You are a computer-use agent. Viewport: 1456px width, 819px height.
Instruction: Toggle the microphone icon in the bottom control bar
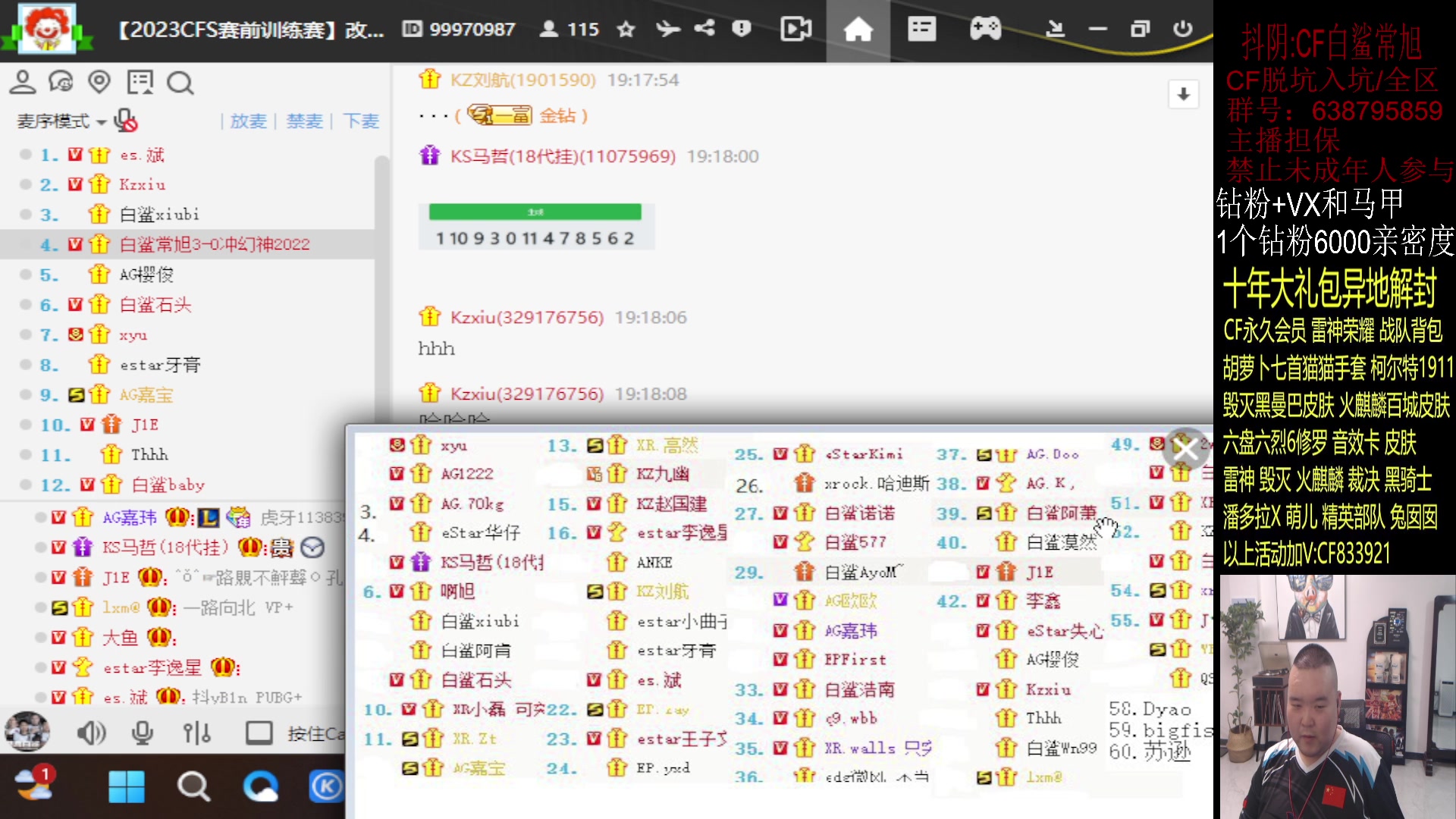pos(142,733)
